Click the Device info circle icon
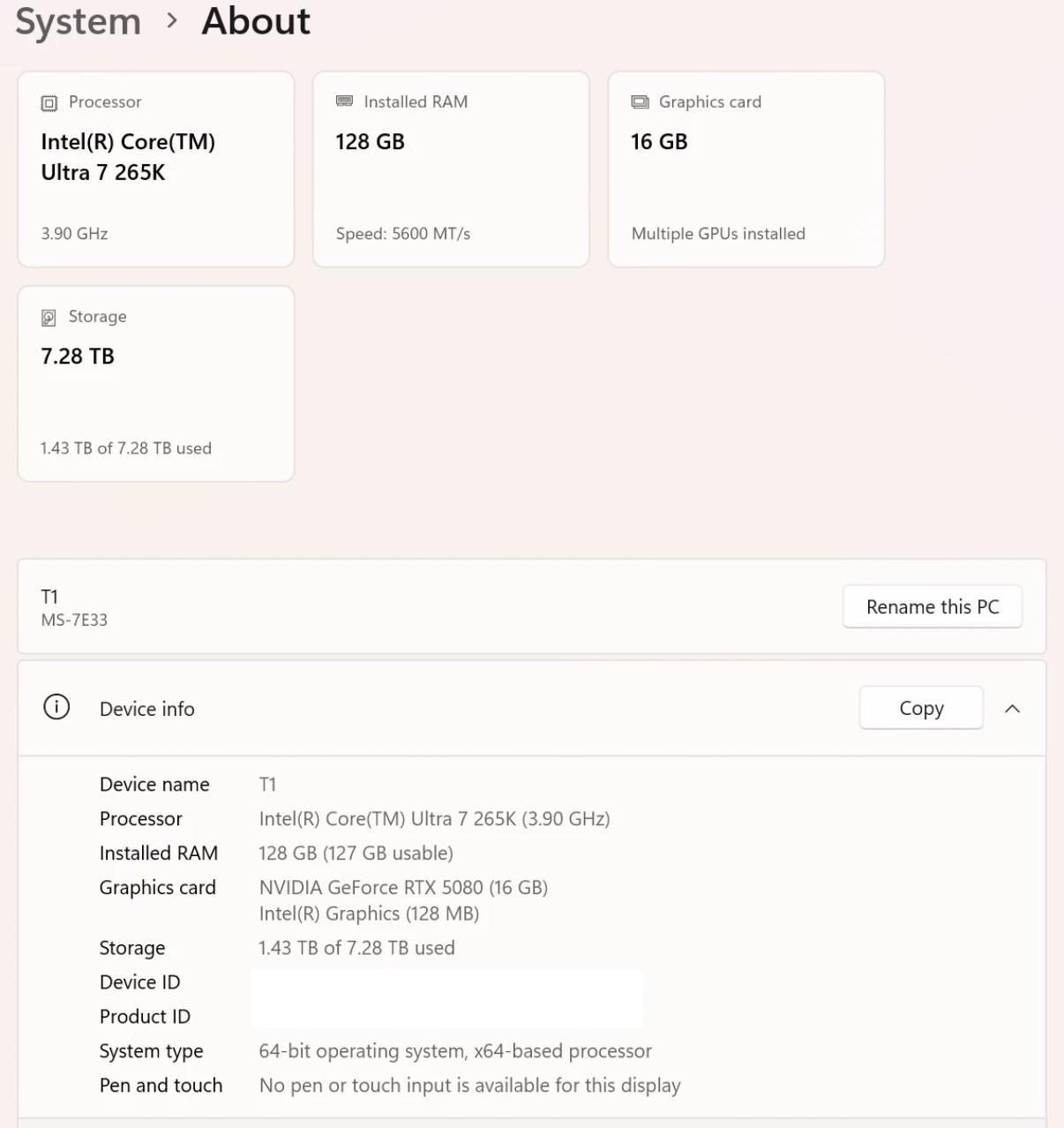The image size is (1064, 1128). 56,707
